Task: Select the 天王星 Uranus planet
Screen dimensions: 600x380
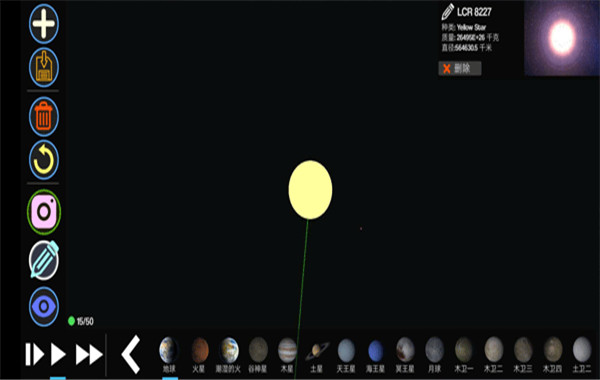Action: click(x=346, y=355)
